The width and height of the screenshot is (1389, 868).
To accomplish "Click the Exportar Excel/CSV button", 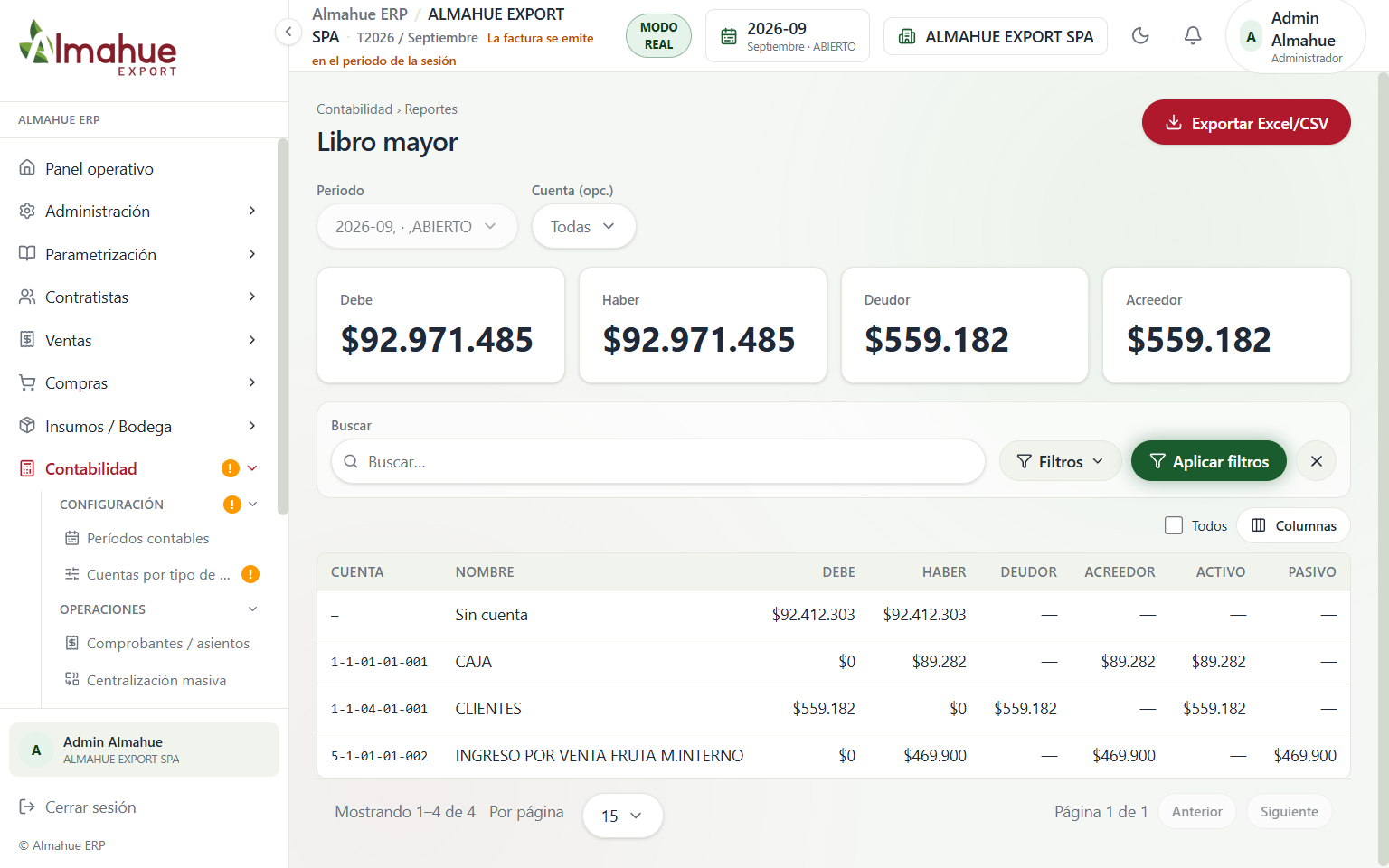I will pos(1246,123).
